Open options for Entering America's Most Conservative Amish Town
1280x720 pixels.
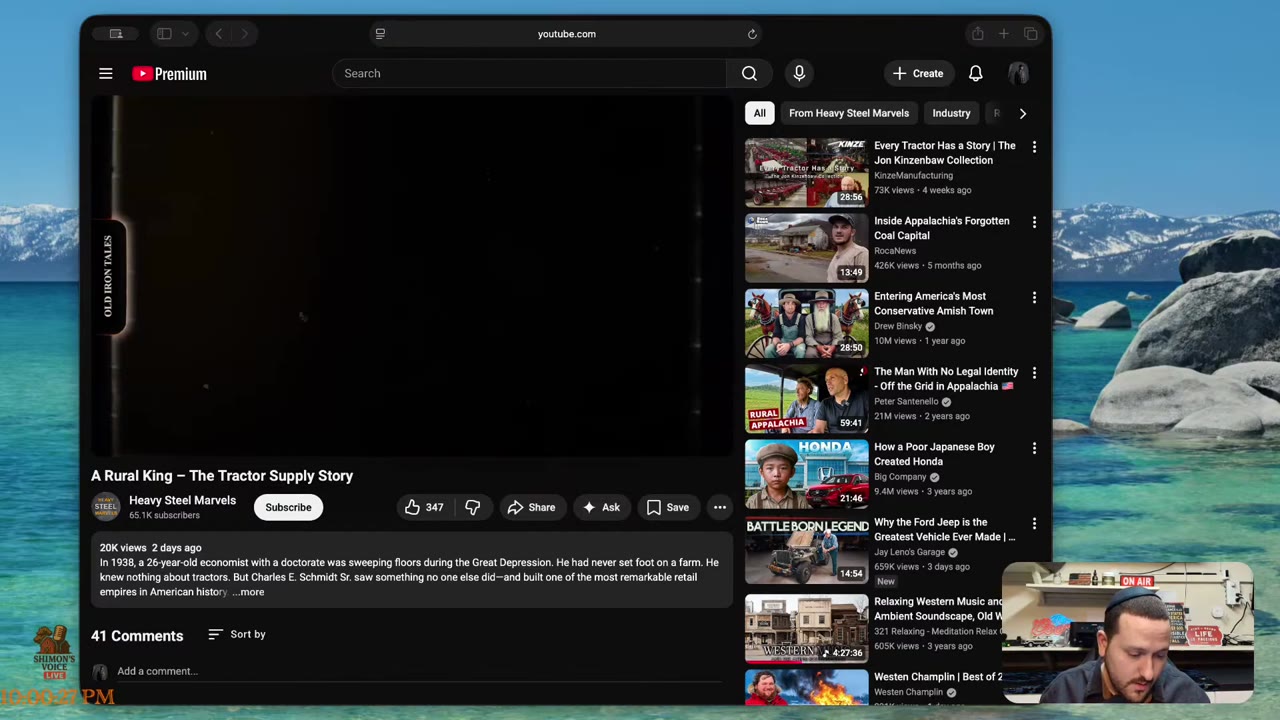click(1034, 297)
